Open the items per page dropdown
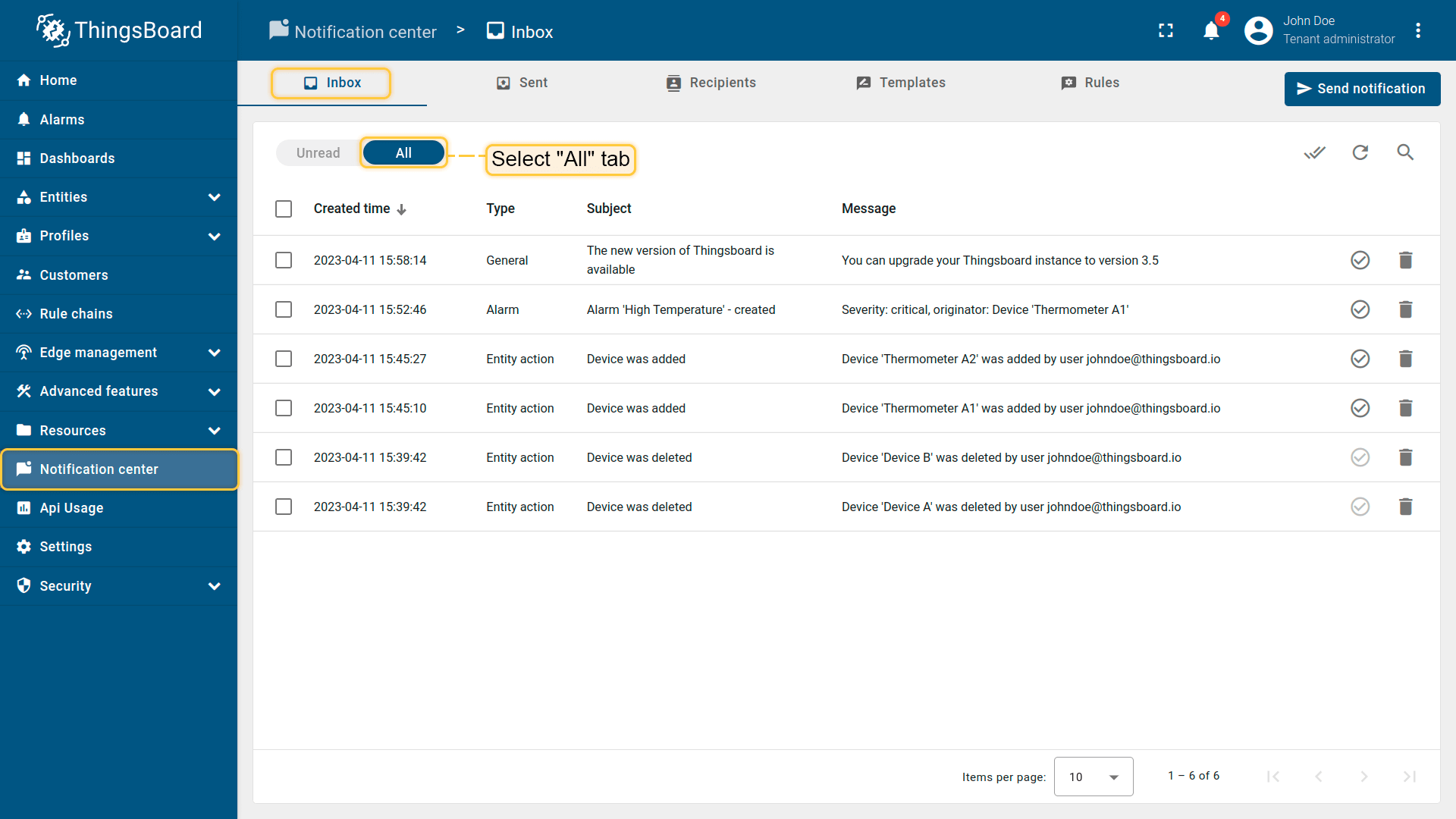 [1093, 777]
